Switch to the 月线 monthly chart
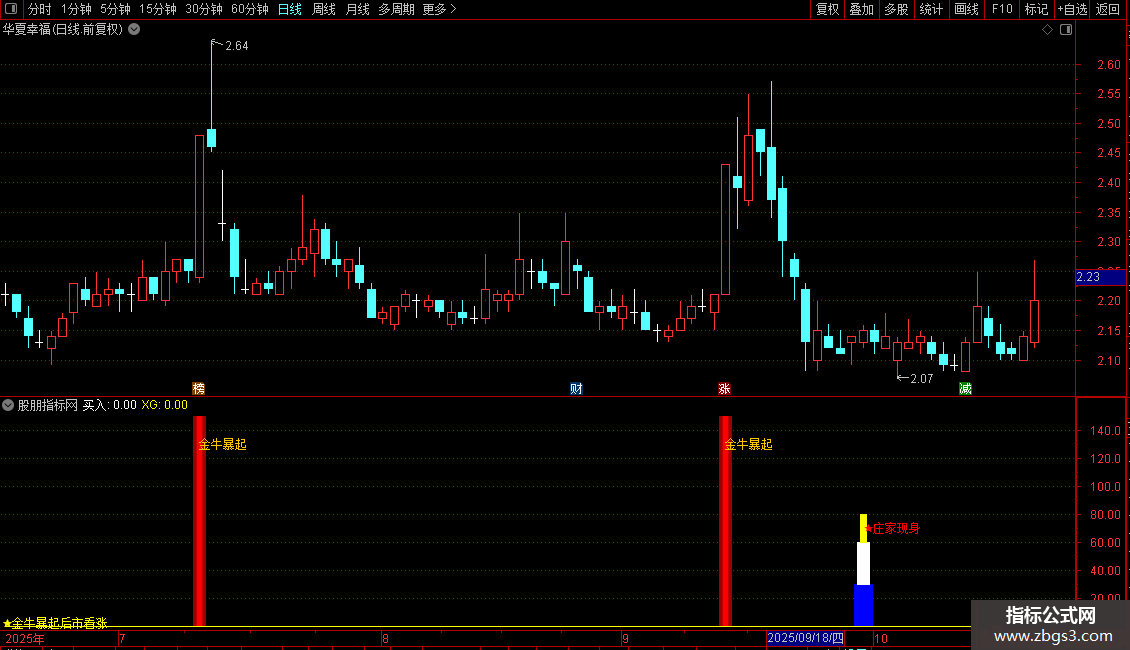This screenshot has height=650, width=1130. [x=357, y=9]
